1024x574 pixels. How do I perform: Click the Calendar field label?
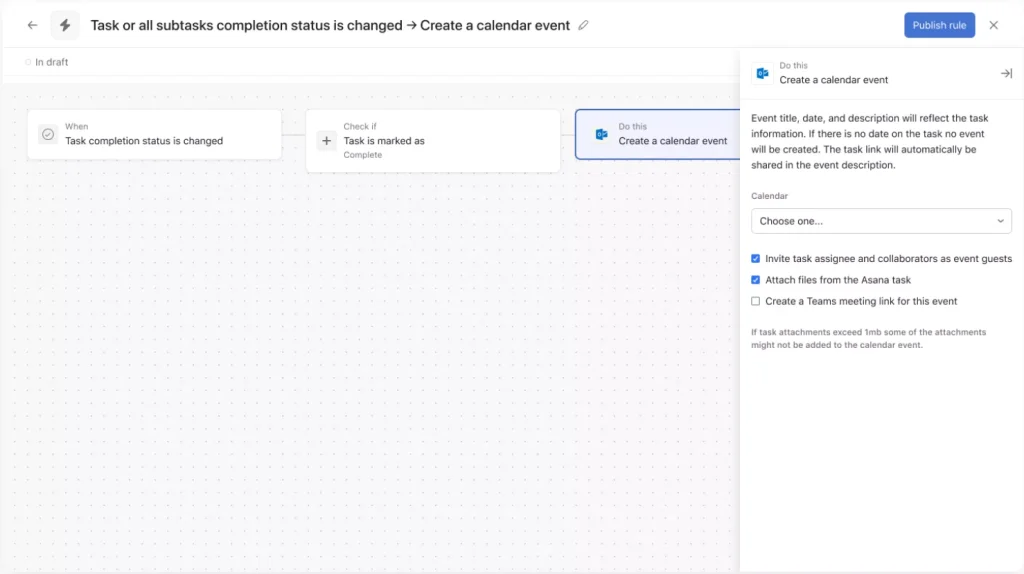coord(769,196)
